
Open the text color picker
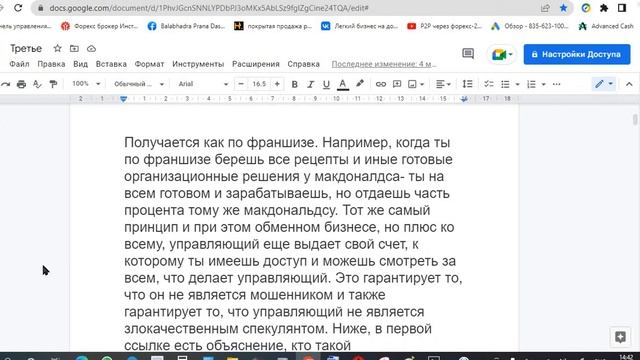[x=343, y=84]
